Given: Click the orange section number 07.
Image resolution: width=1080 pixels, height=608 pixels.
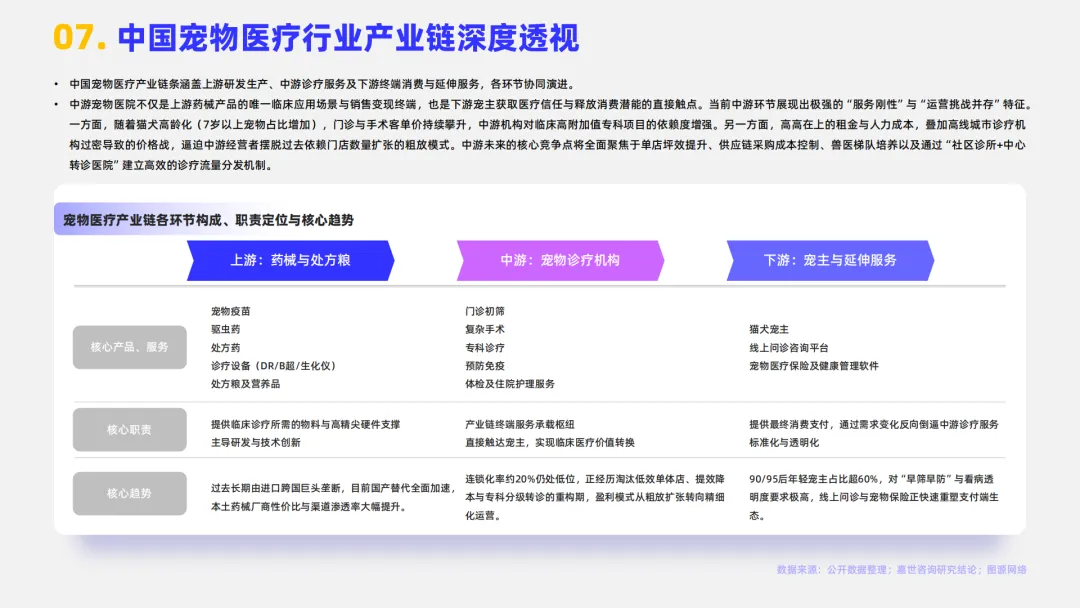Looking at the screenshot, I should point(80,38).
